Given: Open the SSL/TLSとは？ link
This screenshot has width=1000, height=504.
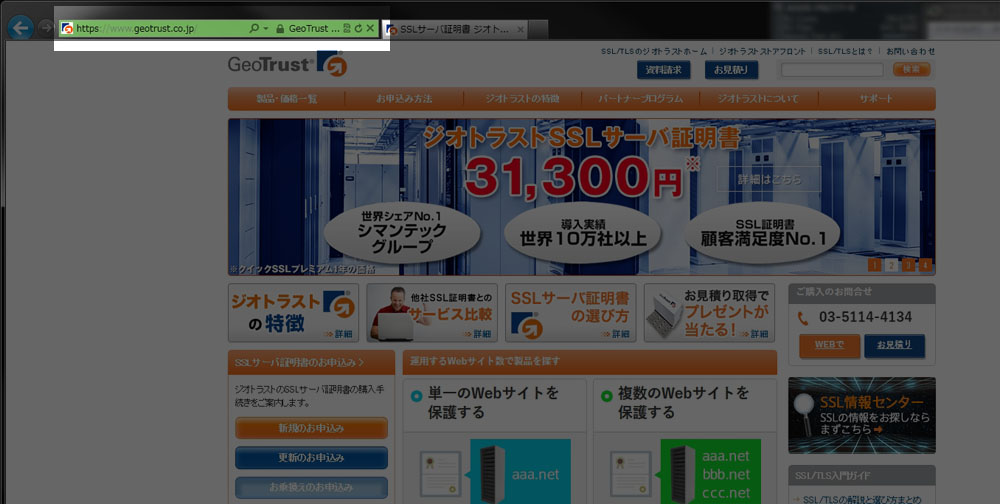Looking at the screenshot, I should [x=845, y=52].
